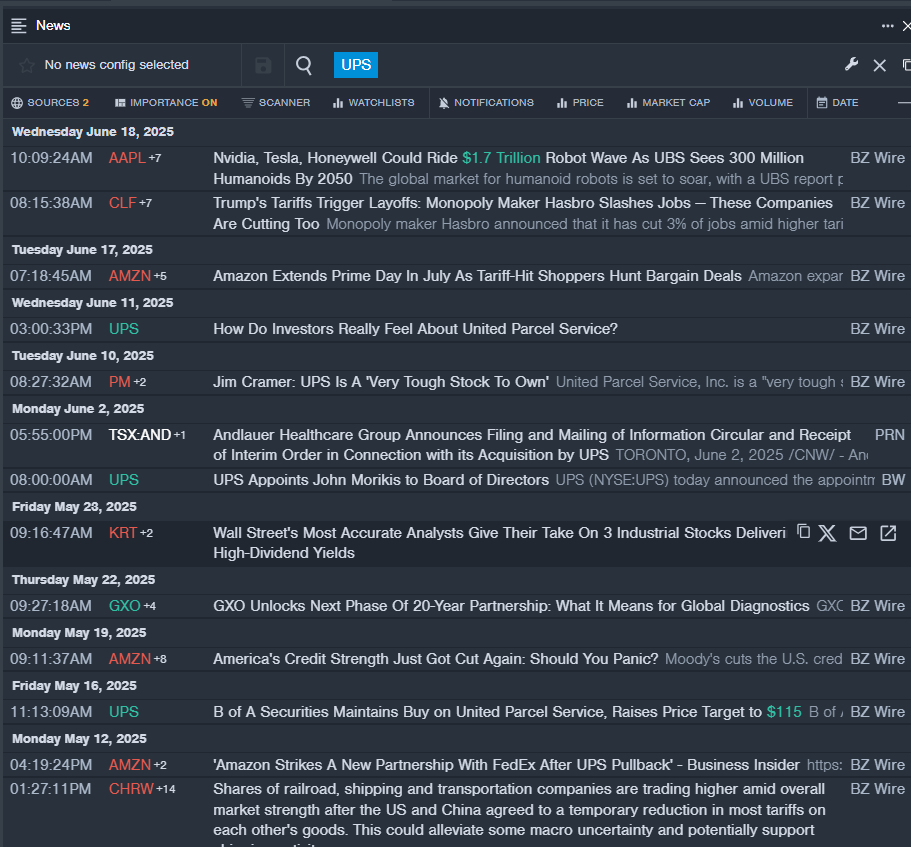911x847 pixels.
Task: Click the +14 more tickers beside CHRW
Action: pyautogui.click(x=166, y=789)
